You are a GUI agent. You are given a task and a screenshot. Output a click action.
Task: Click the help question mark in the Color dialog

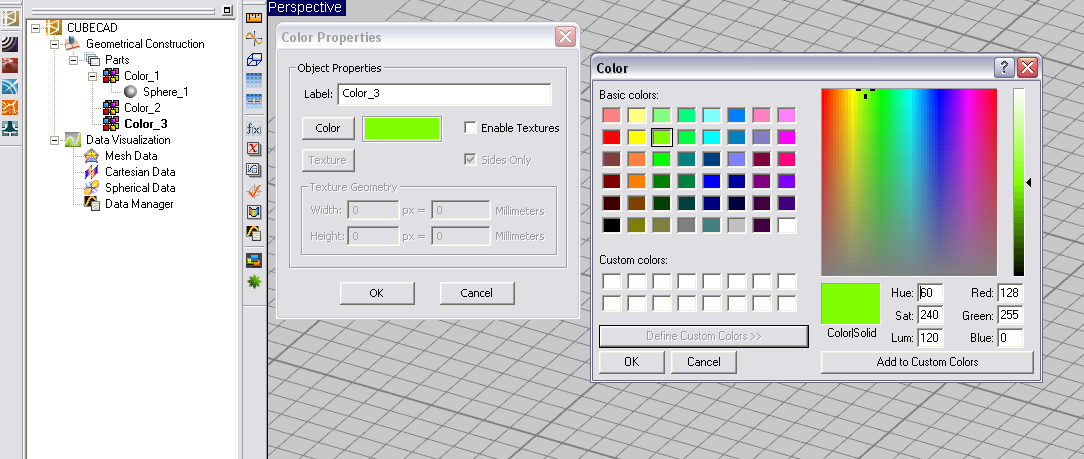click(x=1004, y=68)
